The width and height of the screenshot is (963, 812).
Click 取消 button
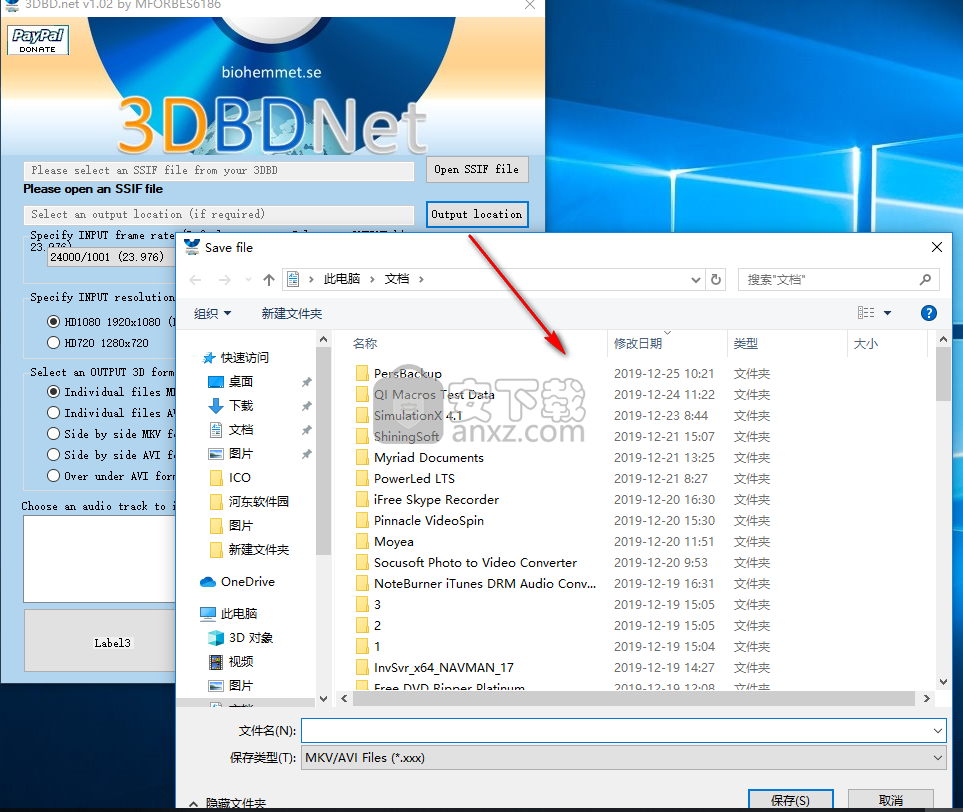tap(891, 800)
